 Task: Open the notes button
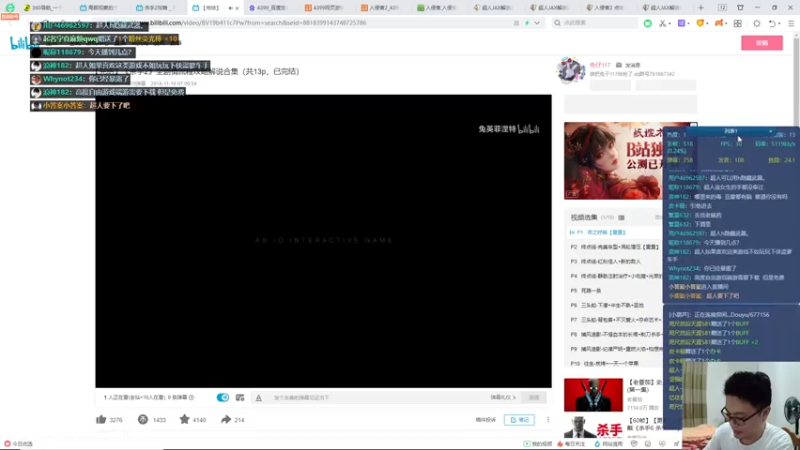(x=519, y=420)
